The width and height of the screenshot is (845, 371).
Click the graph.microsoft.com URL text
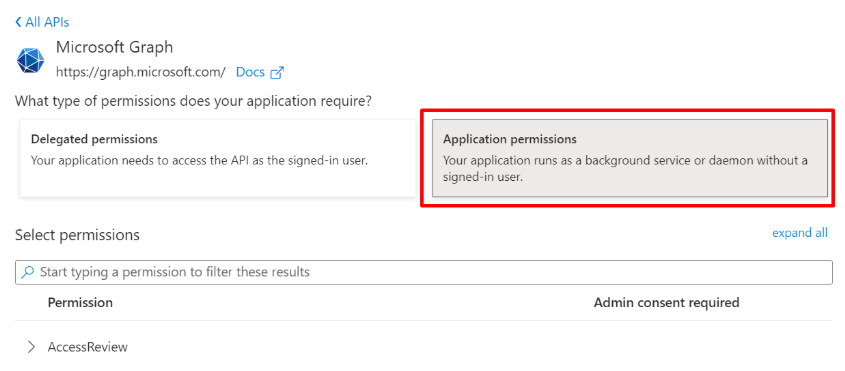point(141,72)
